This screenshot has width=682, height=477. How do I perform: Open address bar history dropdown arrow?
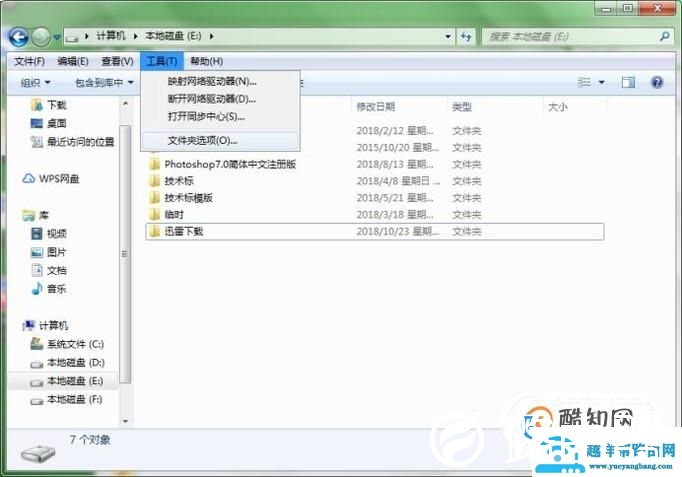pyautogui.click(x=448, y=37)
